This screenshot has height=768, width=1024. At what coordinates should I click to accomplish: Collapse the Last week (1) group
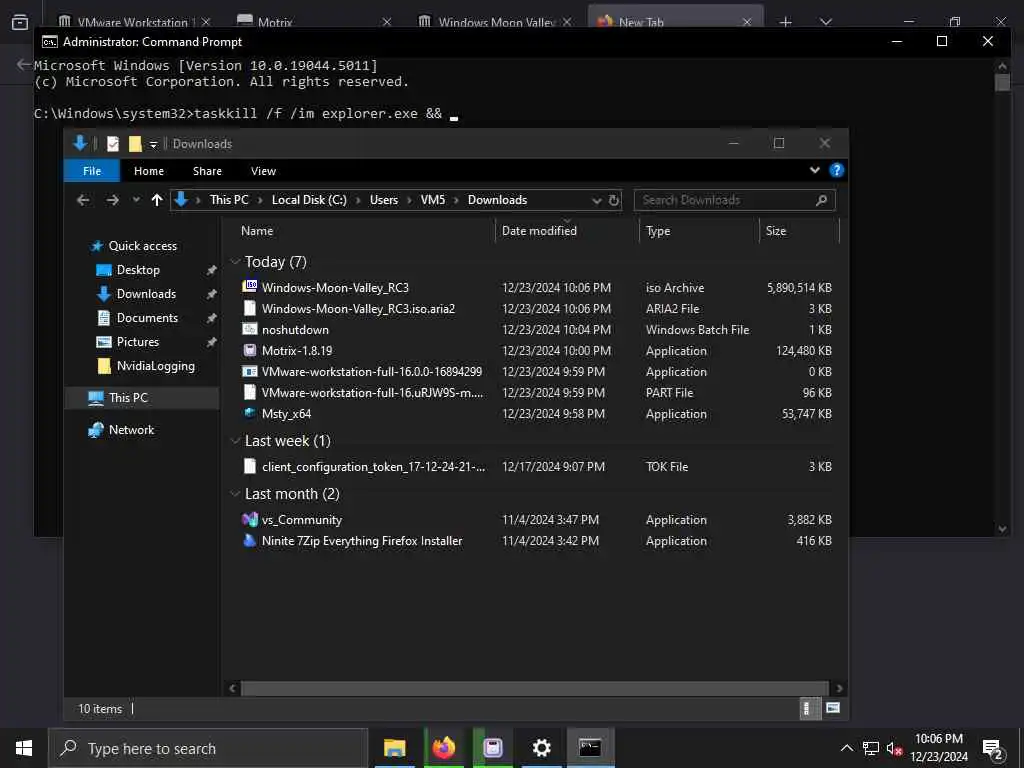point(235,441)
